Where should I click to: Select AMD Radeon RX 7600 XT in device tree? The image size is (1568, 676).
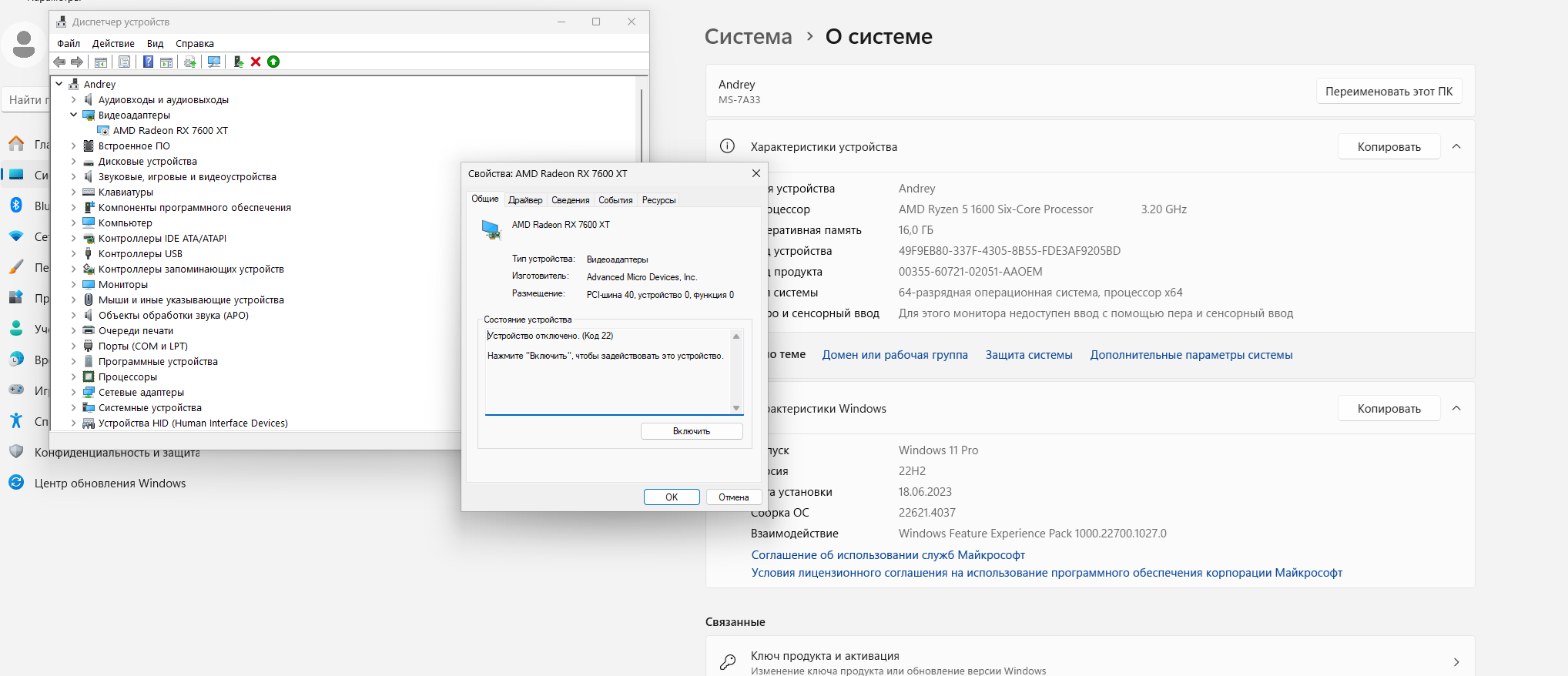[x=170, y=130]
